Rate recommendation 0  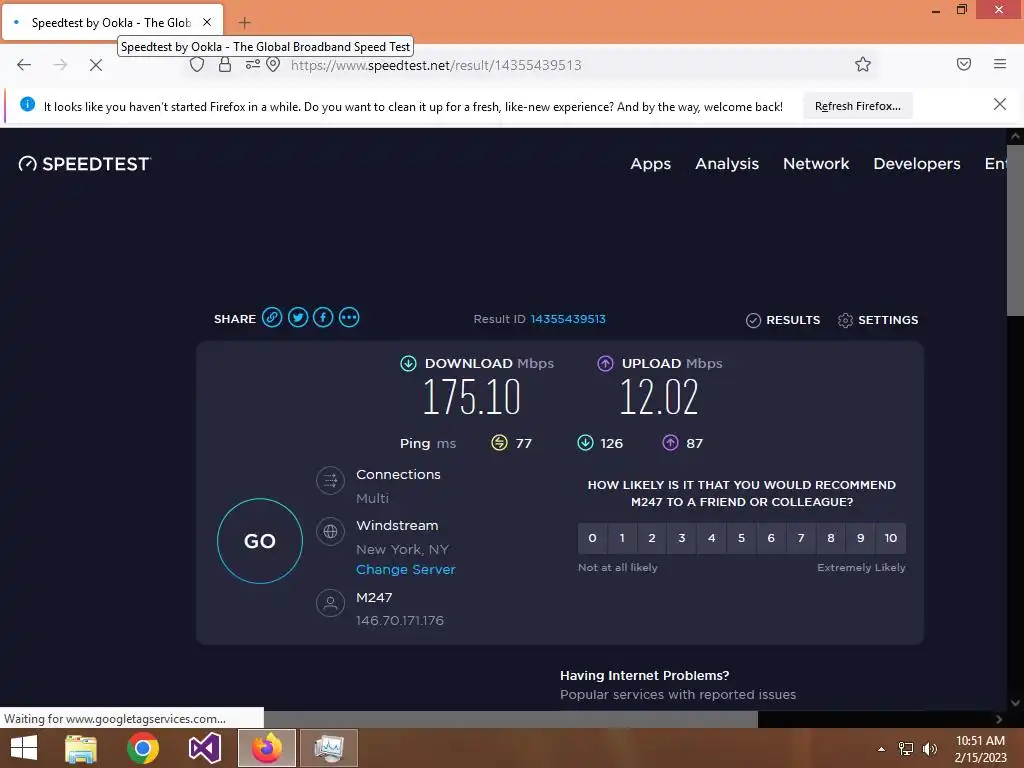click(x=592, y=538)
